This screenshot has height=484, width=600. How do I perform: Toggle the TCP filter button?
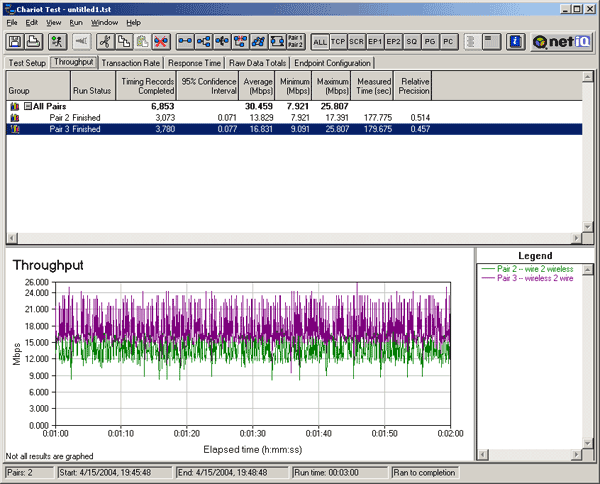(339, 42)
